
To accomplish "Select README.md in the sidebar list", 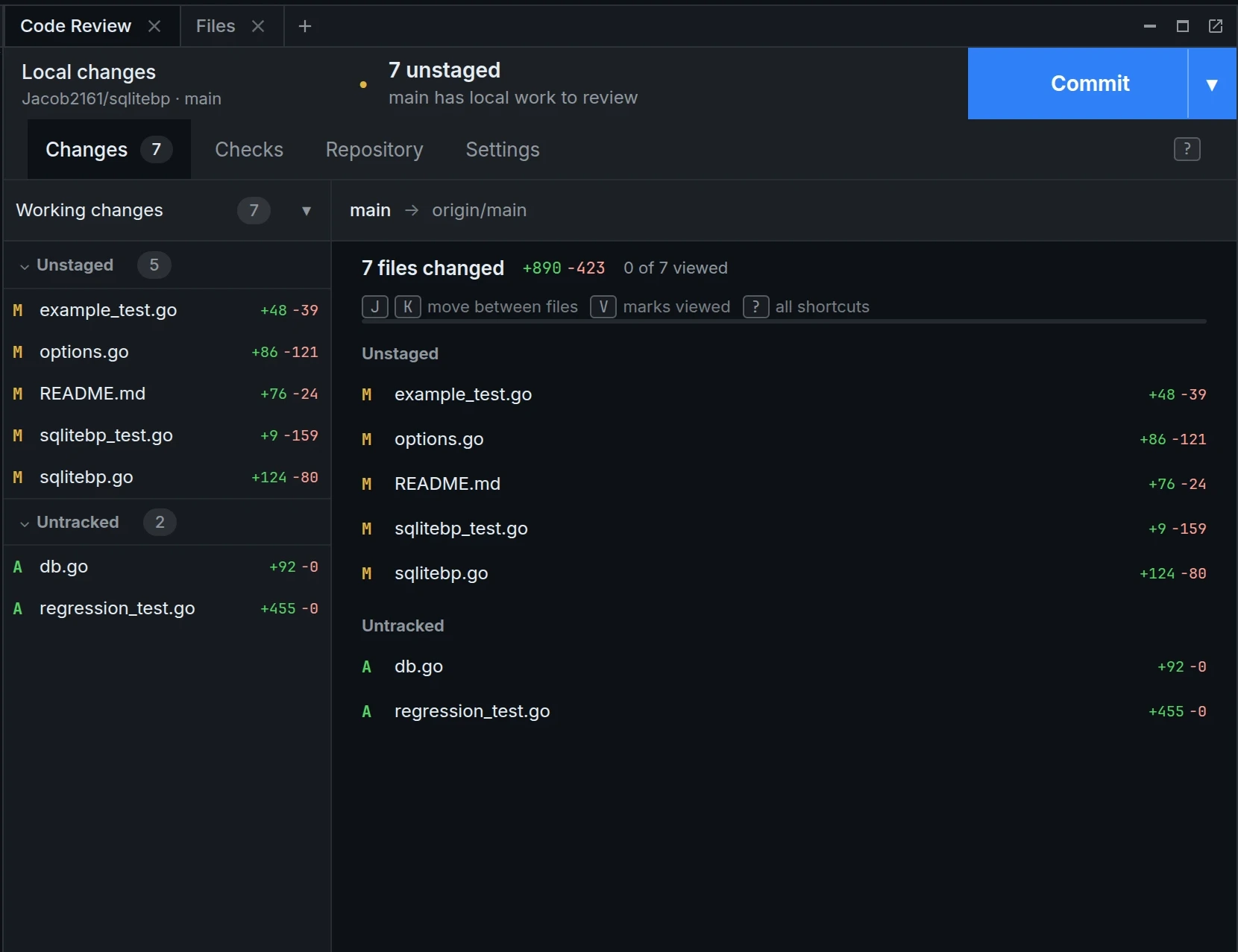I will [x=167, y=394].
